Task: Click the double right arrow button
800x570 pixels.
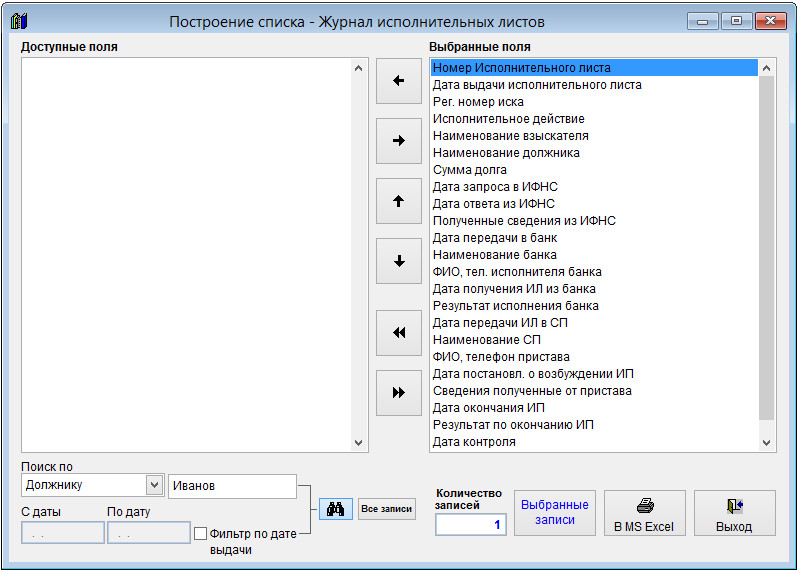Action: tap(398, 392)
